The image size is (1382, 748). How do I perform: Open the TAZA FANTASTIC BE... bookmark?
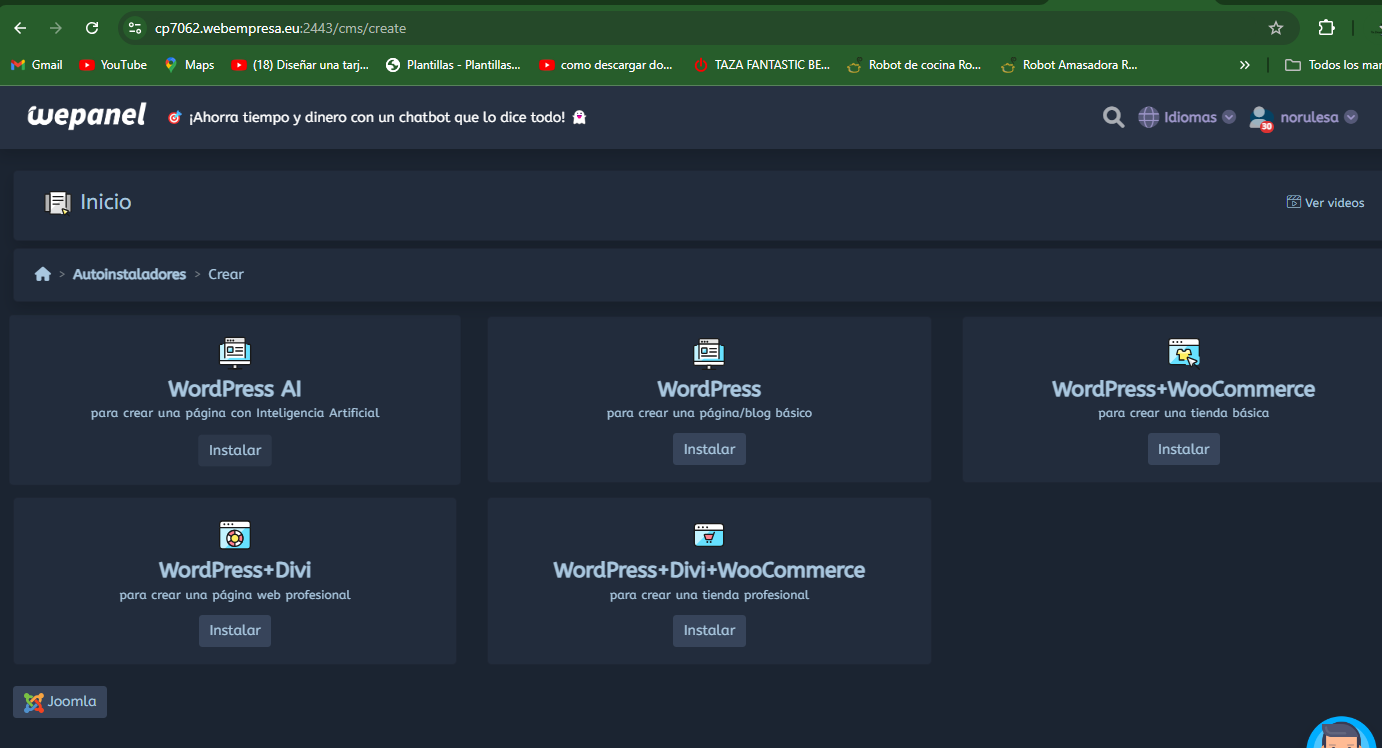[x=762, y=65]
